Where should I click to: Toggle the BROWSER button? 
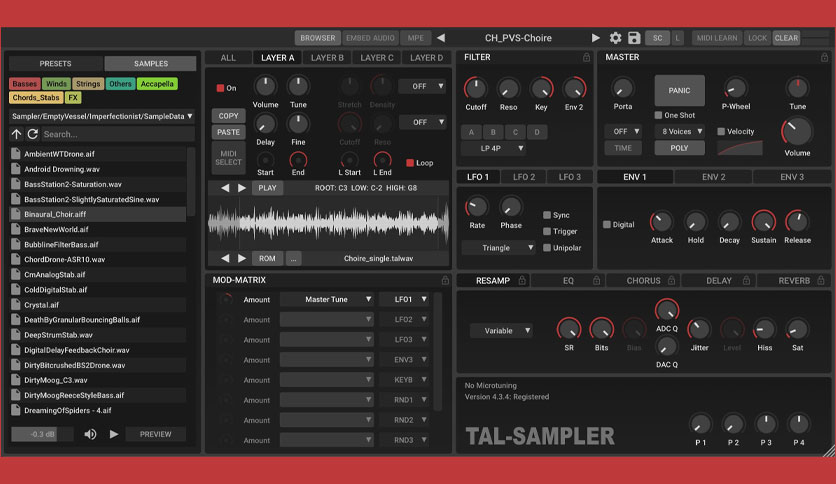(318, 38)
